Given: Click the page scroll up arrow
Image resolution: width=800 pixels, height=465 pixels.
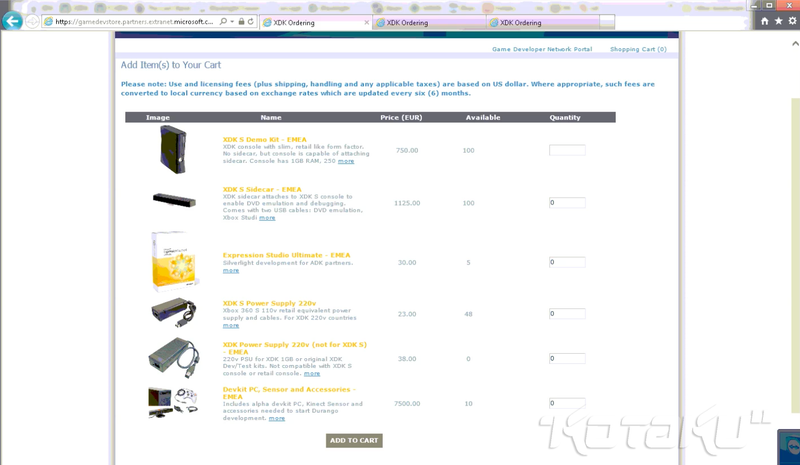Looking at the screenshot, I should 795,44.
